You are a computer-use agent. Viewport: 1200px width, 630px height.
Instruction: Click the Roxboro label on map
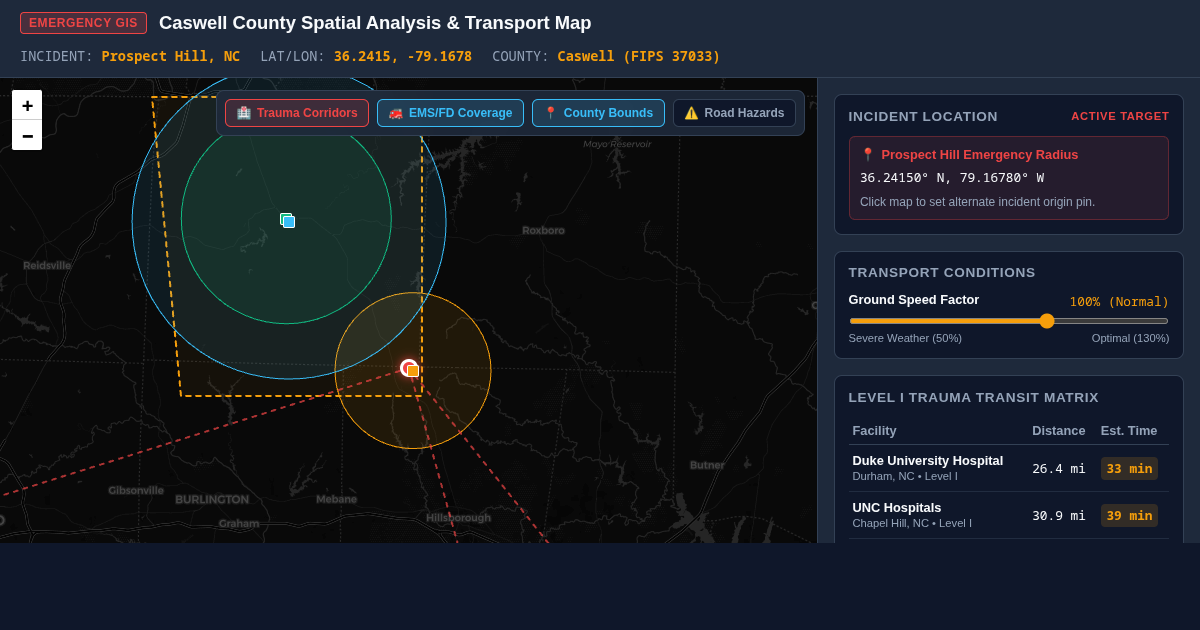click(543, 230)
